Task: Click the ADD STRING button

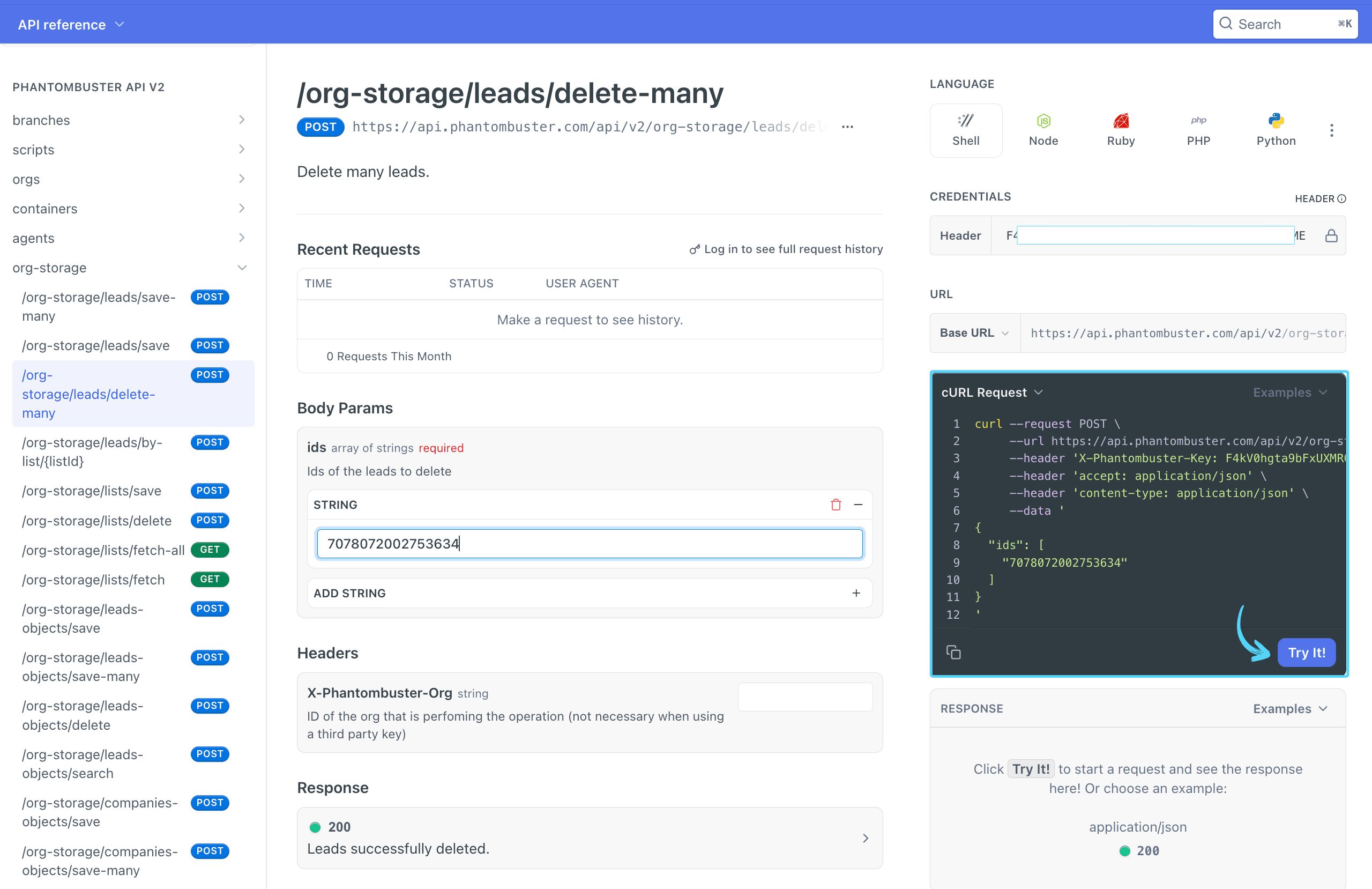Action: [x=590, y=593]
